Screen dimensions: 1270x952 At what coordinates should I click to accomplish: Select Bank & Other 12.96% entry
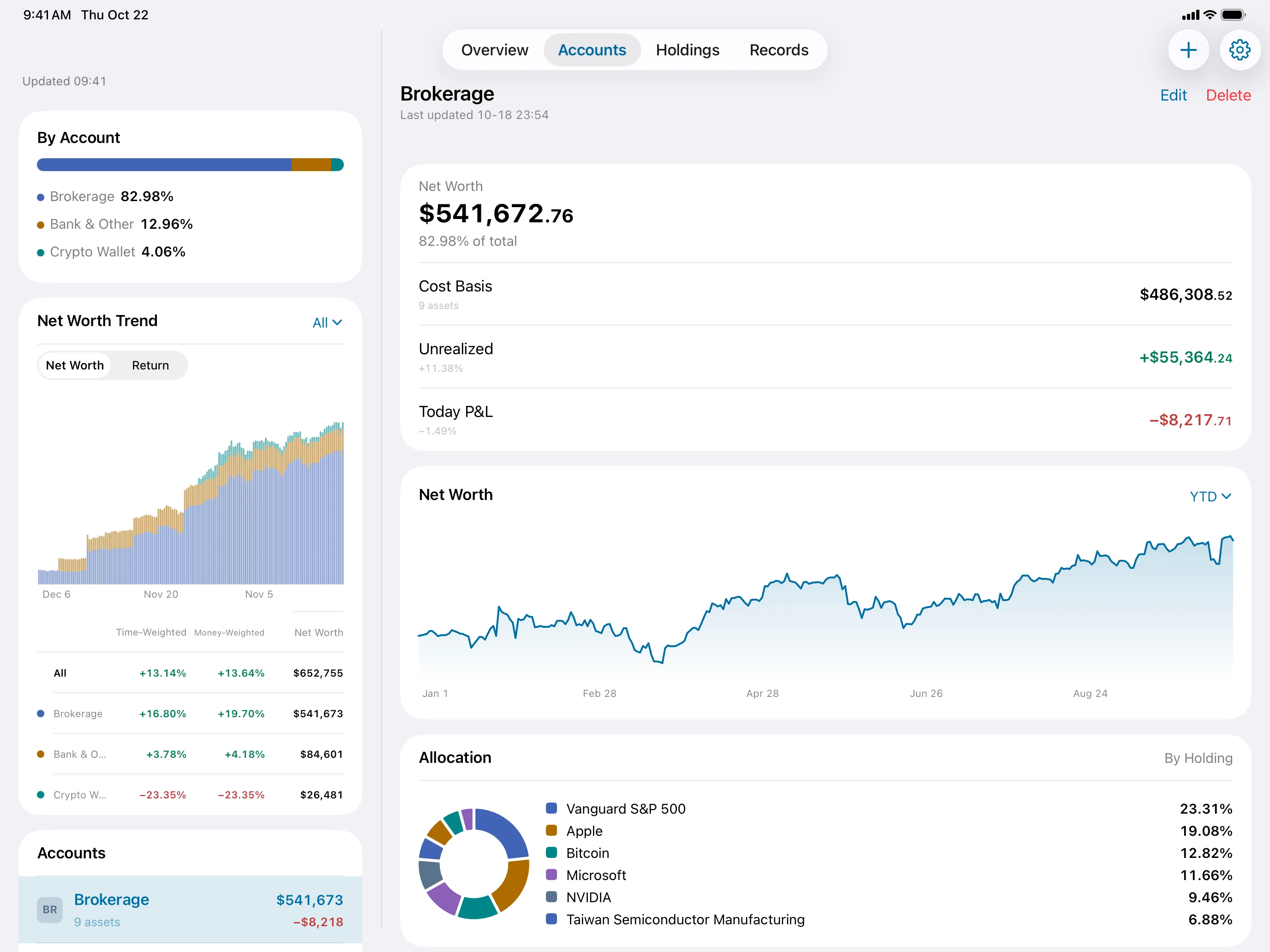(x=115, y=224)
